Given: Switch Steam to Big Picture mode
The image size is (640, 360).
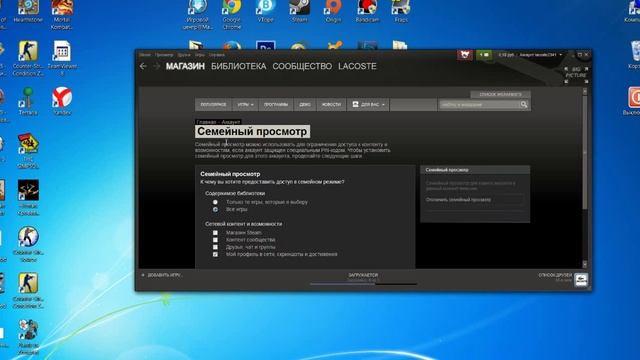Looking at the screenshot, I should coord(576,76).
